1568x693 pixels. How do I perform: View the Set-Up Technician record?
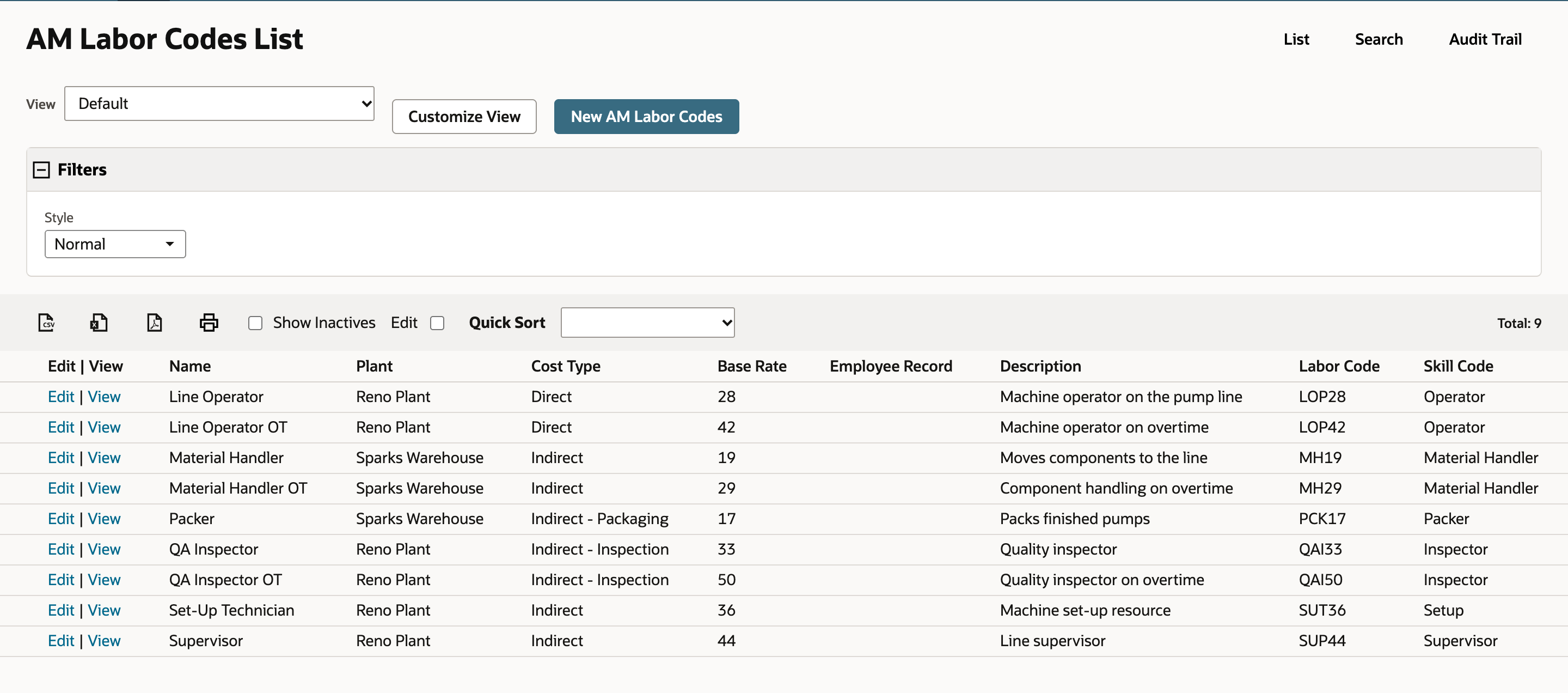click(104, 610)
